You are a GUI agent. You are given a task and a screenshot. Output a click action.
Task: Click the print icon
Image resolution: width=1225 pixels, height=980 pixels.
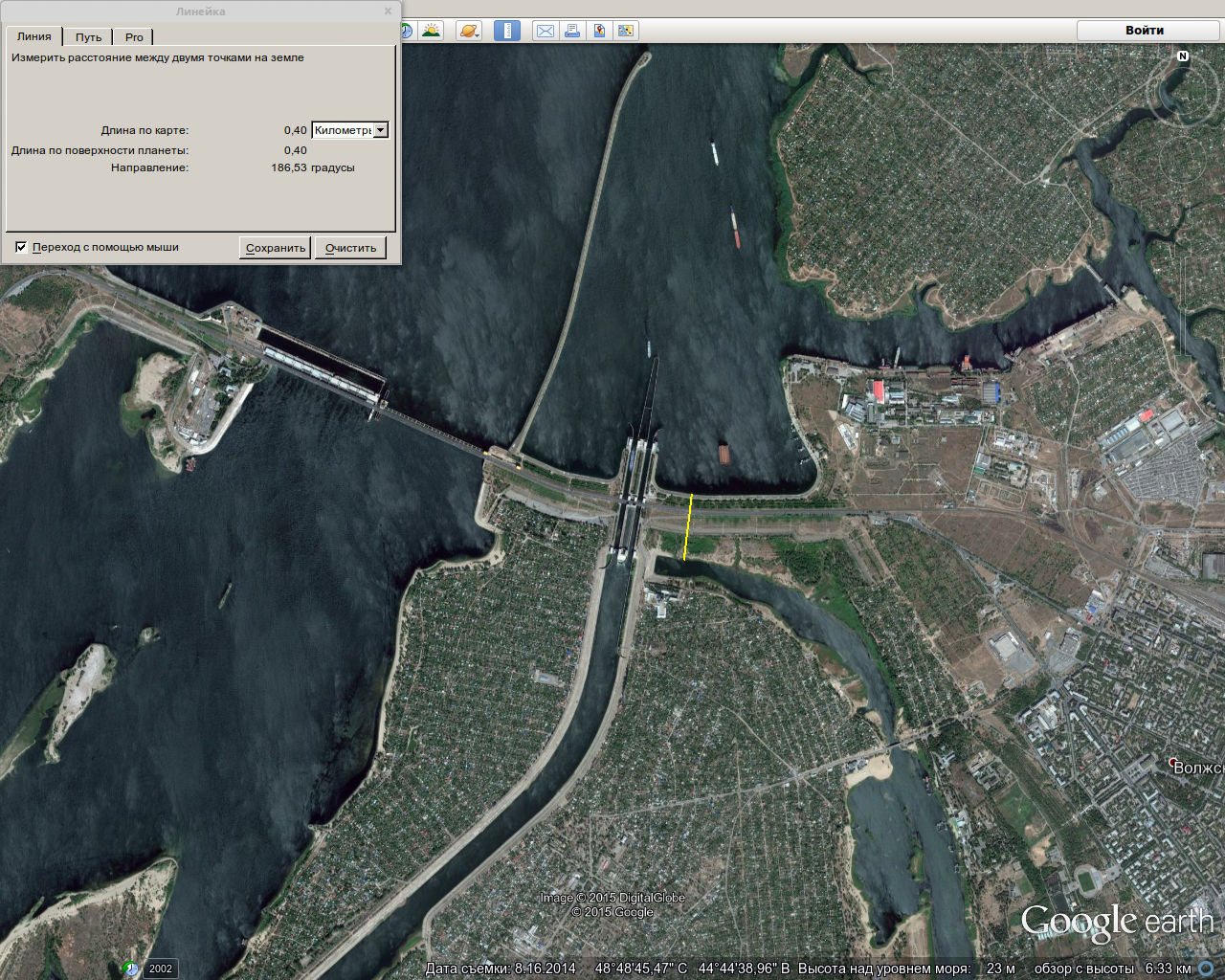click(x=572, y=31)
